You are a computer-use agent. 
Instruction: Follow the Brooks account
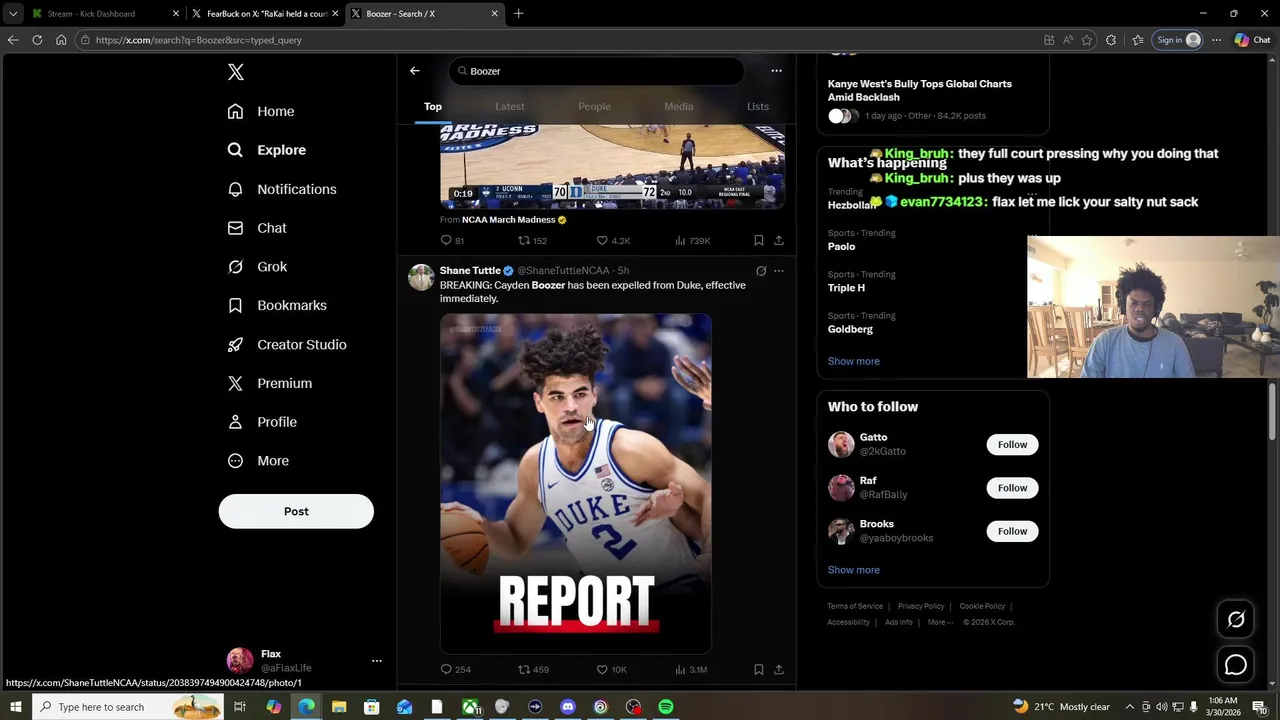[1012, 531]
